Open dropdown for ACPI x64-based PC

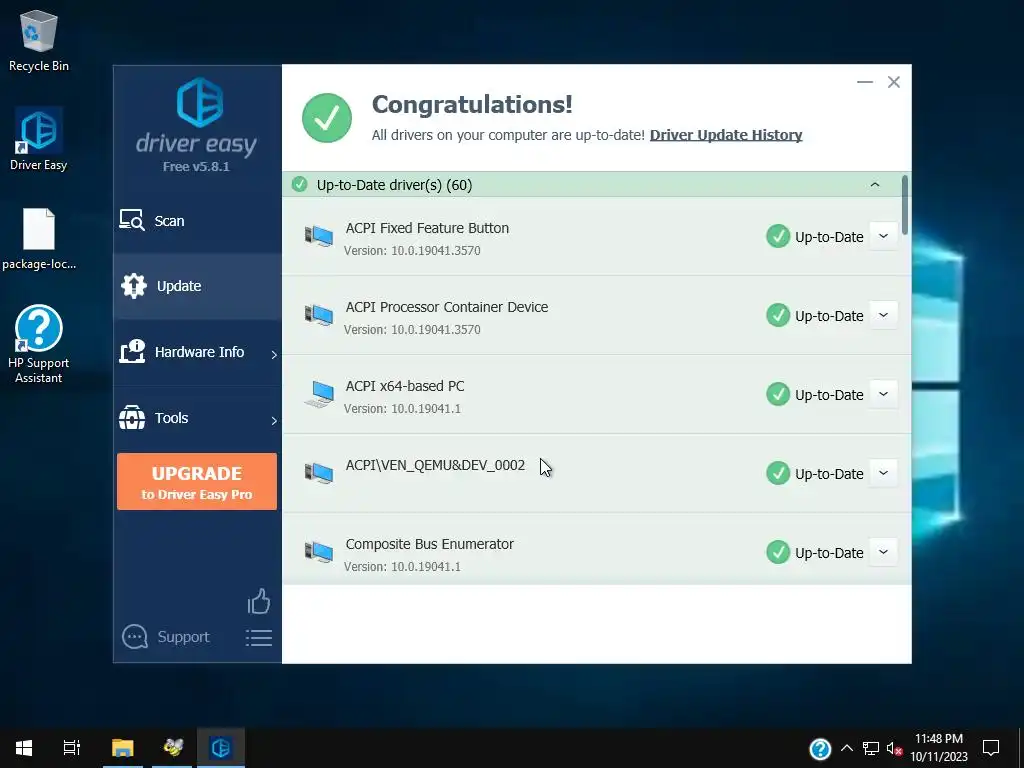(x=883, y=394)
